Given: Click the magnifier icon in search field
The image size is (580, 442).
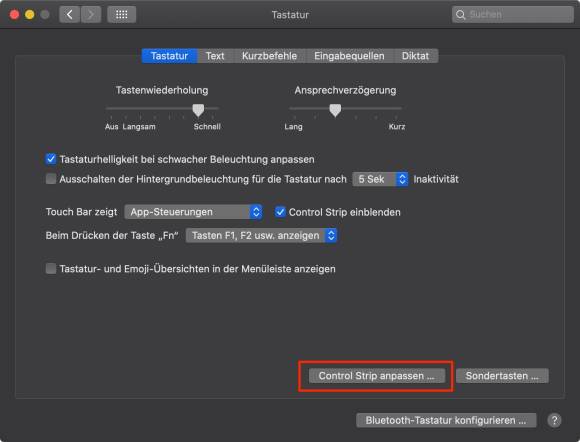Looking at the screenshot, I should coord(461,15).
